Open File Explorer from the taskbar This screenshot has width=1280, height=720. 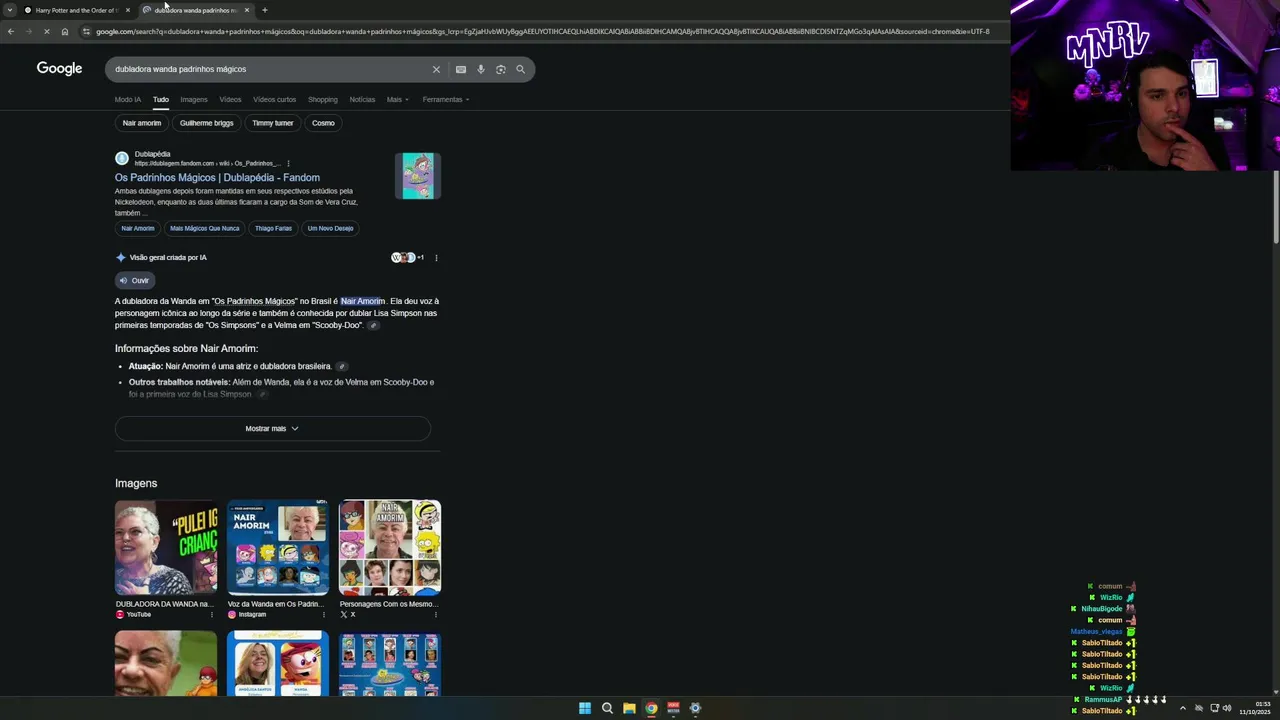(629, 708)
